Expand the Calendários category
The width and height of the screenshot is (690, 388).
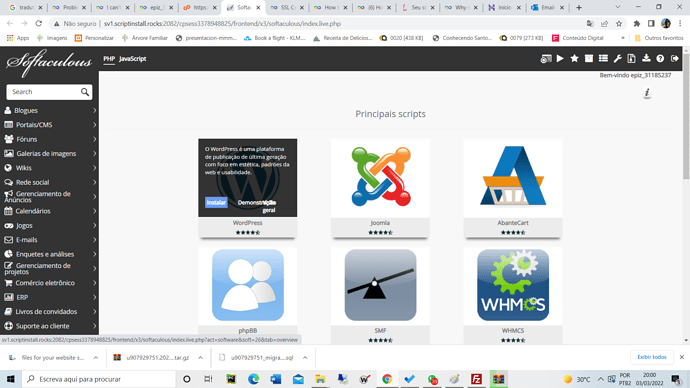pyautogui.click(x=49, y=211)
